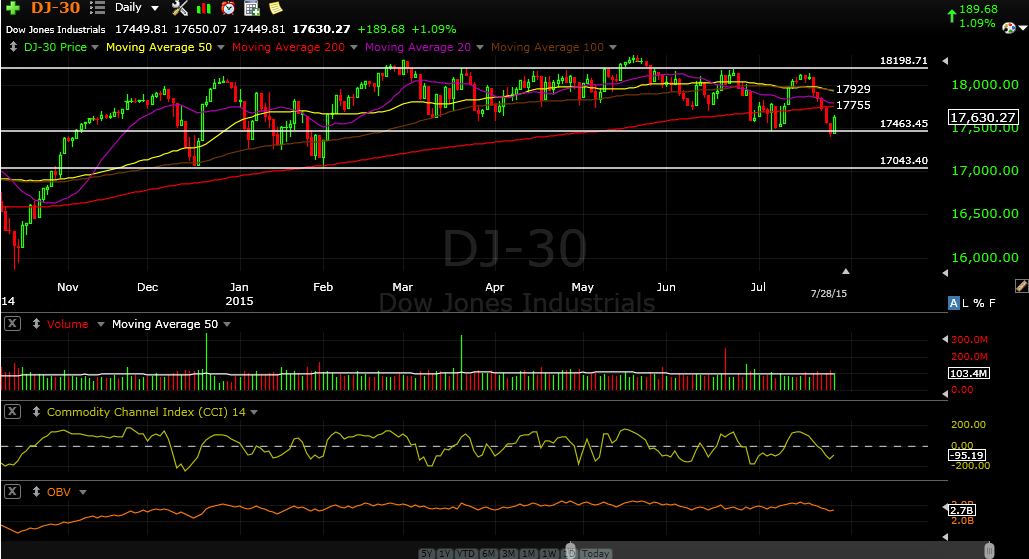The width and height of the screenshot is (1029, 559).
Task: Click the 17463.45 support line label
Action: coord(904,123)
